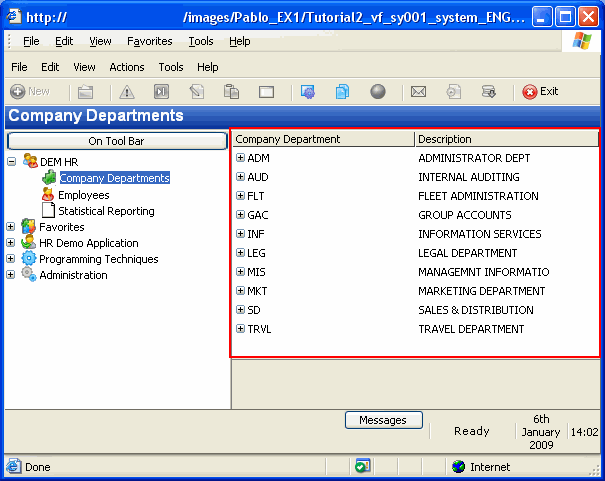The image size is (605, 481).
Task: Click the Statistical Reporting page icon
Action: [48, 210]
